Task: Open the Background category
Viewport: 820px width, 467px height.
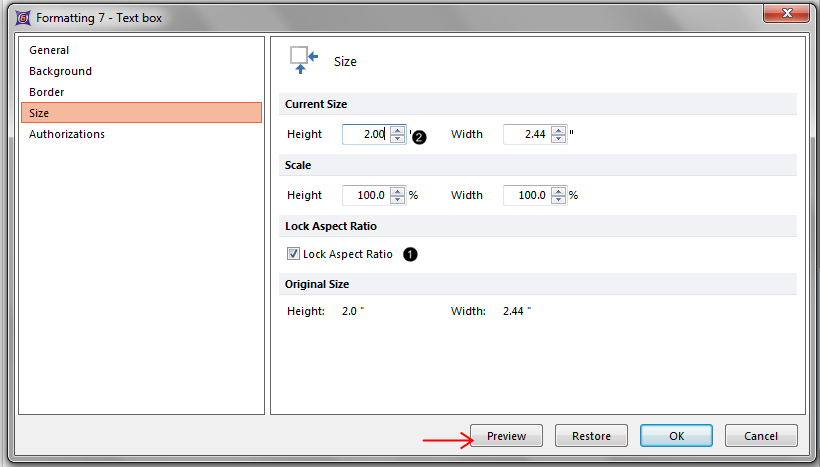Action: 60,71
